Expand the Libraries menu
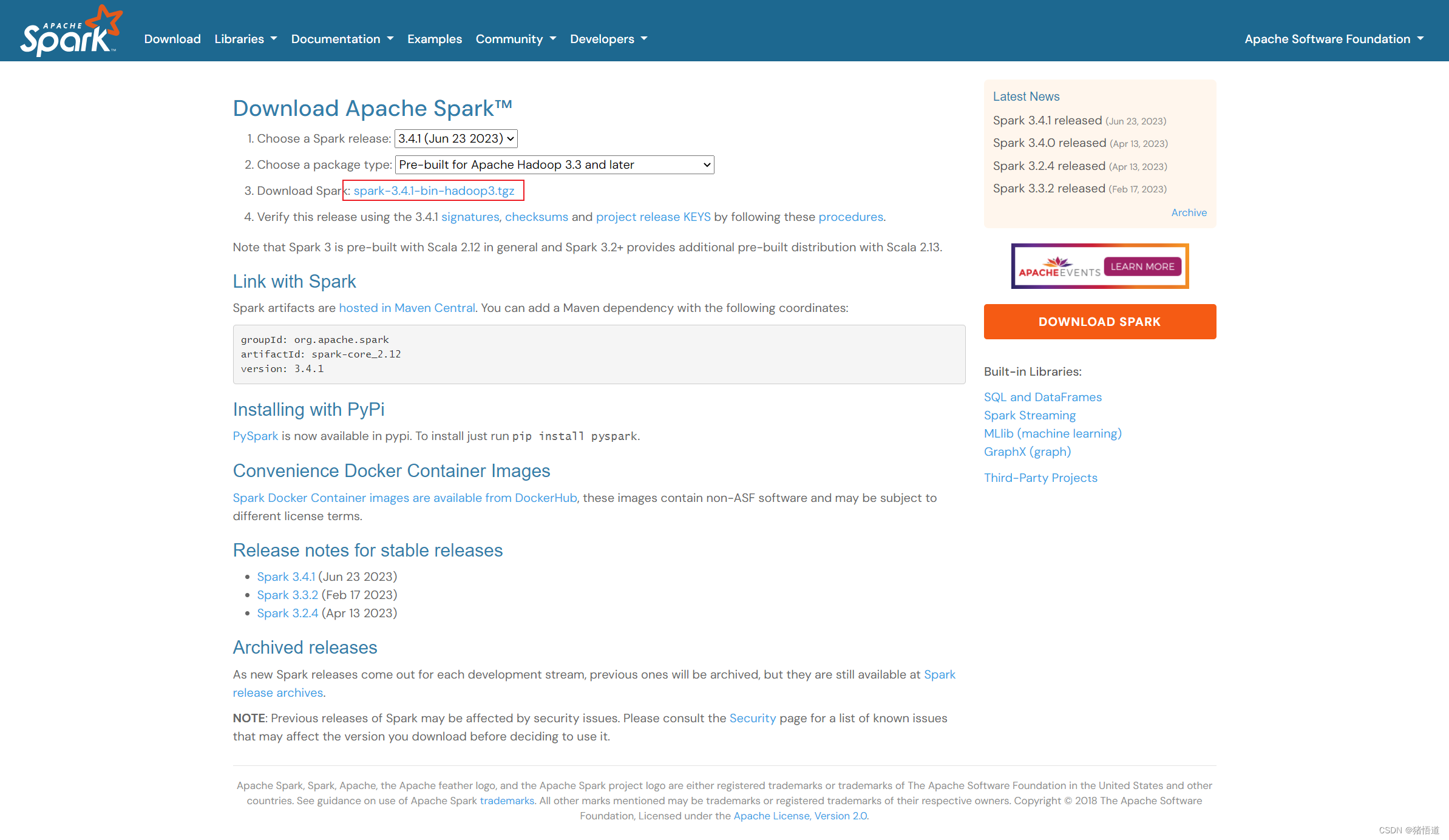The height and width of the screenshot is (840, 1449). pyautogui.click(x=245, y=39)
